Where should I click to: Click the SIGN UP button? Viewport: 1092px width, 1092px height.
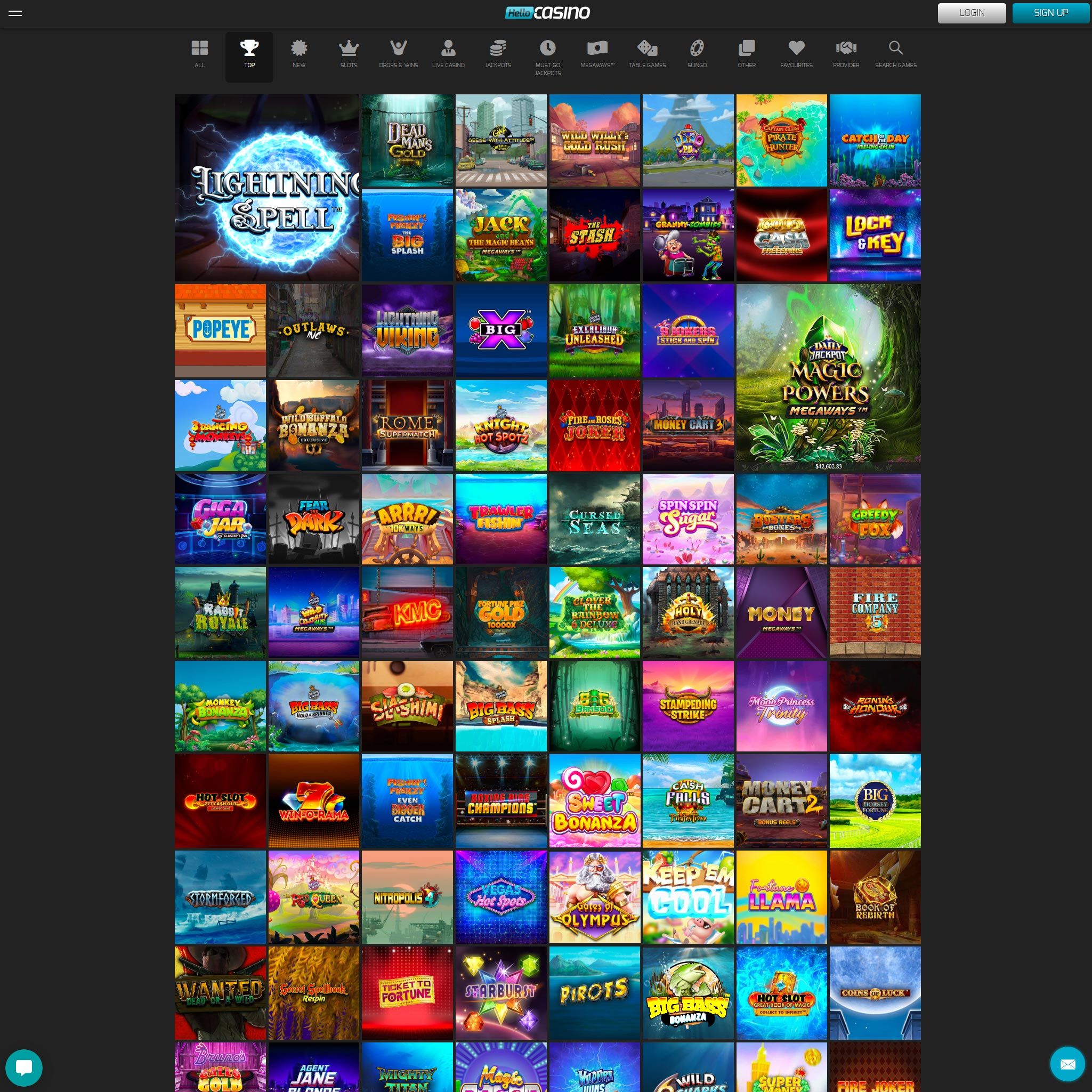point(1050,13)
